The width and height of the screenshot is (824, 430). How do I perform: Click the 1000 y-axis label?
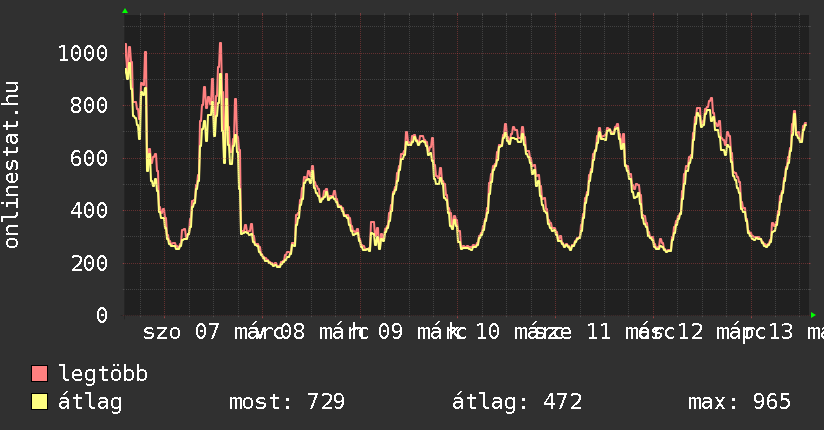coord(82,53)
